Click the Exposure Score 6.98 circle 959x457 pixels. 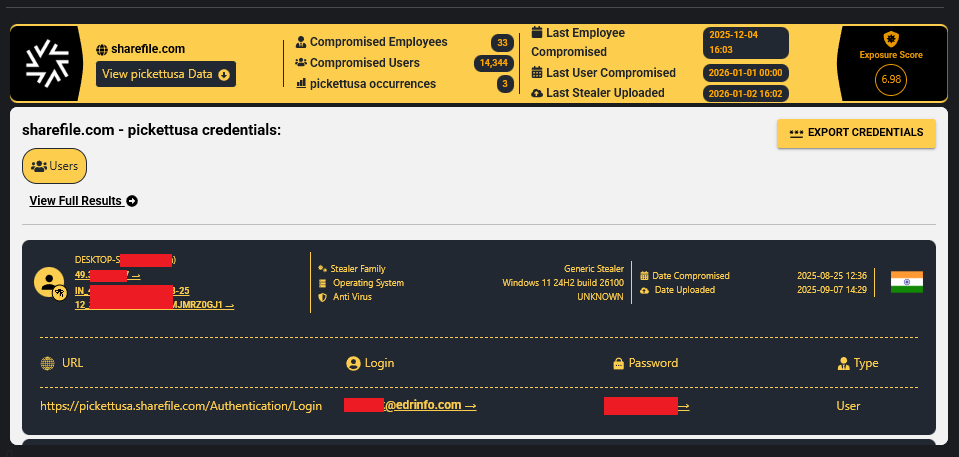pyautogui.click(x=890, y=79)
